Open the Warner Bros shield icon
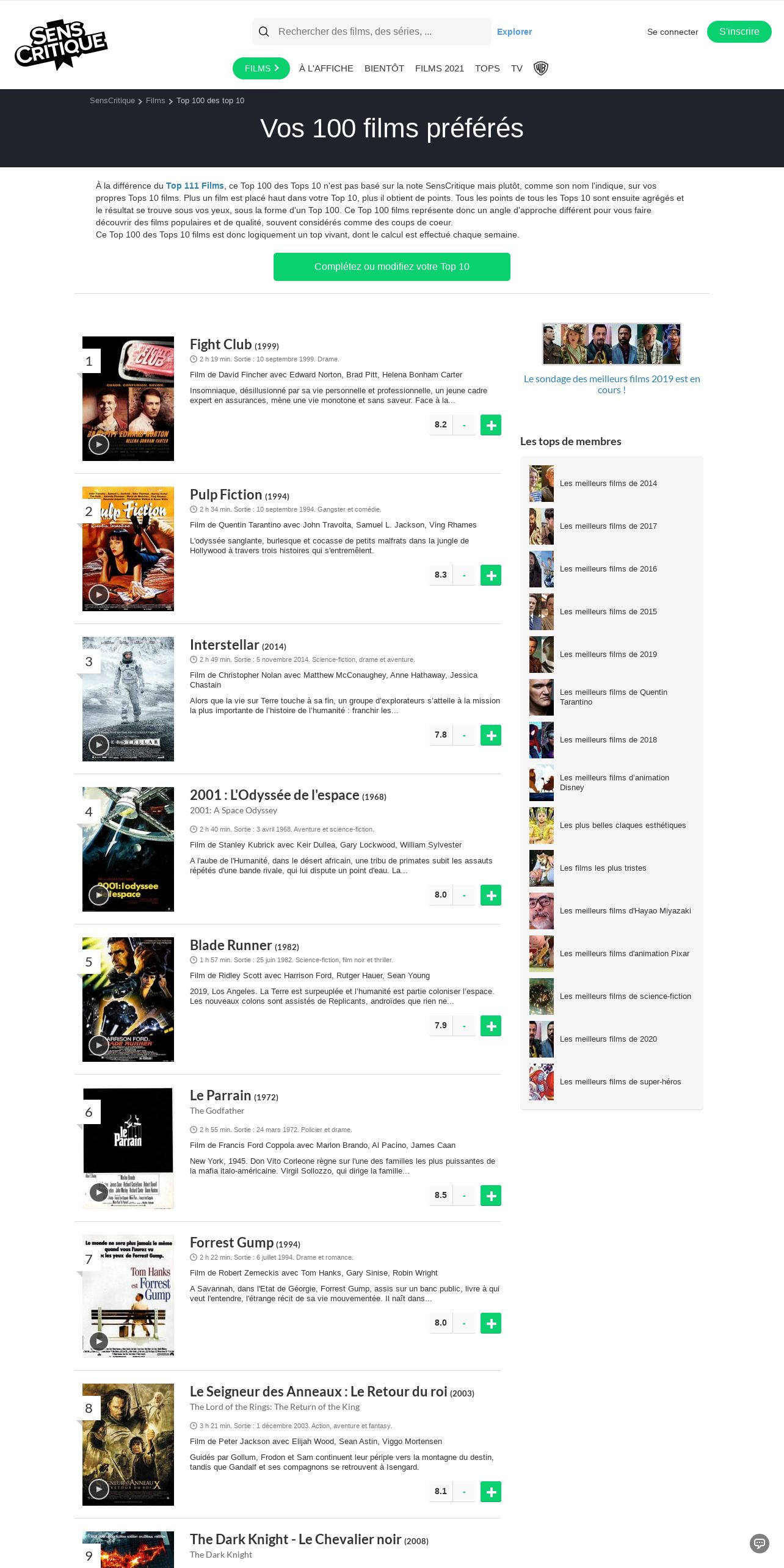Viewport: 784px width, 1568px height. pos(541,68)
